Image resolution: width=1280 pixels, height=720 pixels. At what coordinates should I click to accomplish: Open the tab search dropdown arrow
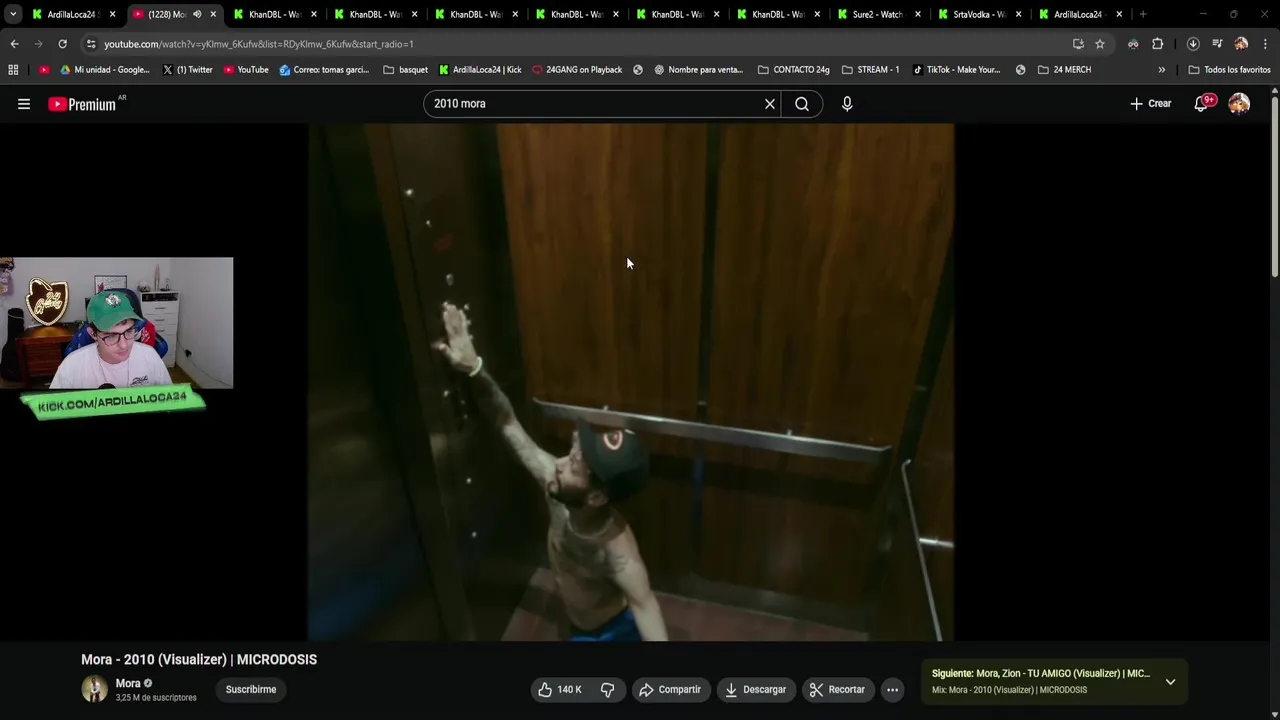(x=13, y=14)
